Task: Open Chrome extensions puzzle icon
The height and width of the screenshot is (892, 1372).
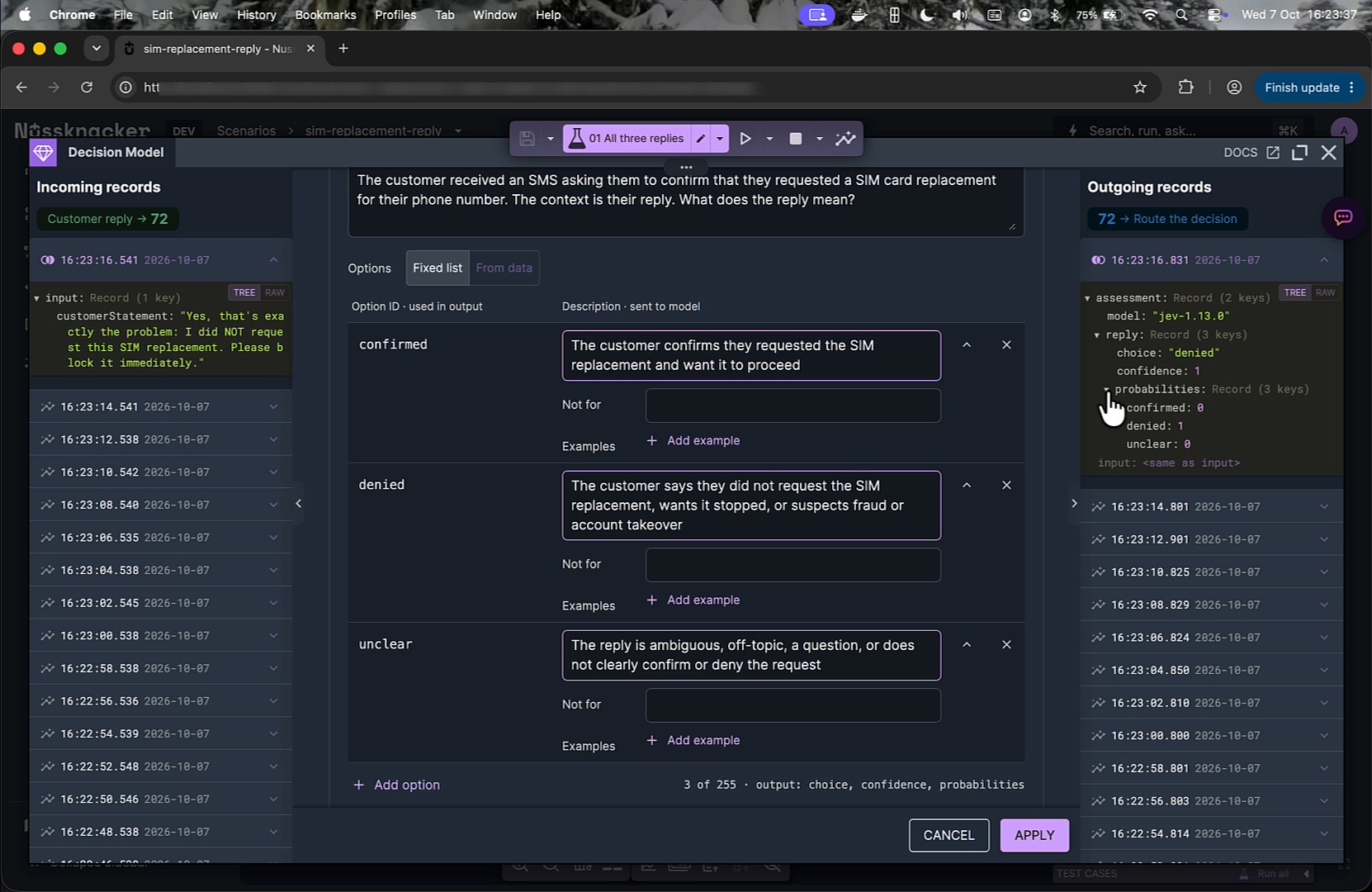Action: coord(1185,88)
